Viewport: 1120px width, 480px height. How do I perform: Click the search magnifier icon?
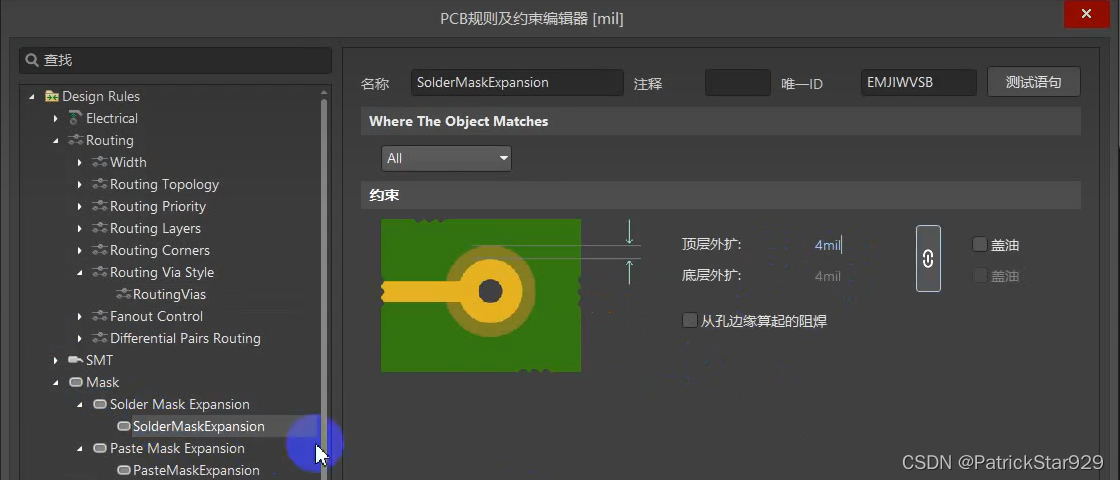(x=31, y=61)
